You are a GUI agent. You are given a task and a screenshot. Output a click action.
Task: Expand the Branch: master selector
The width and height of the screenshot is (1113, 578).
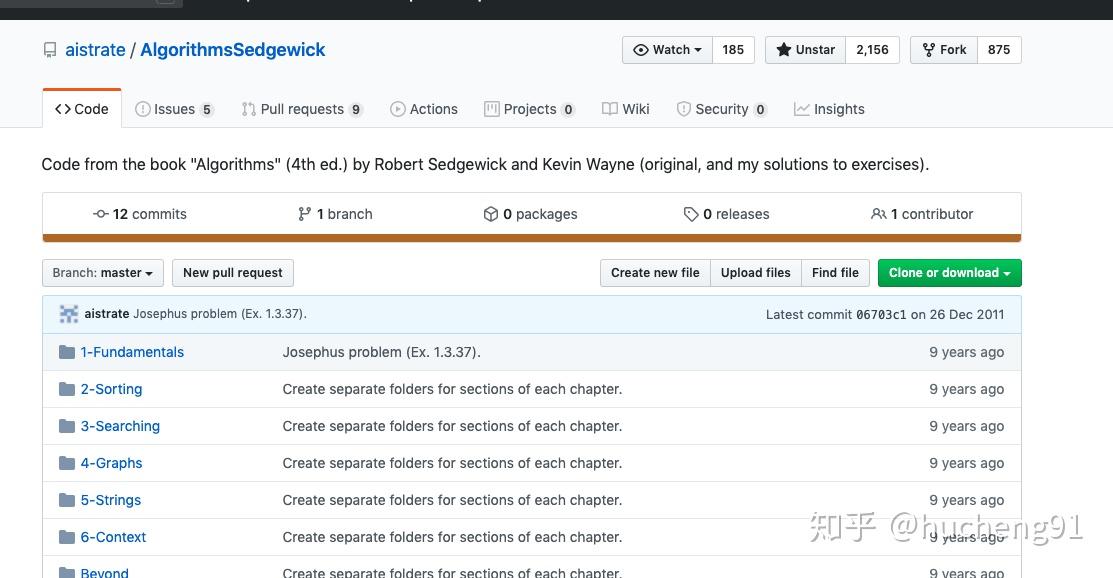pos(103,273)
